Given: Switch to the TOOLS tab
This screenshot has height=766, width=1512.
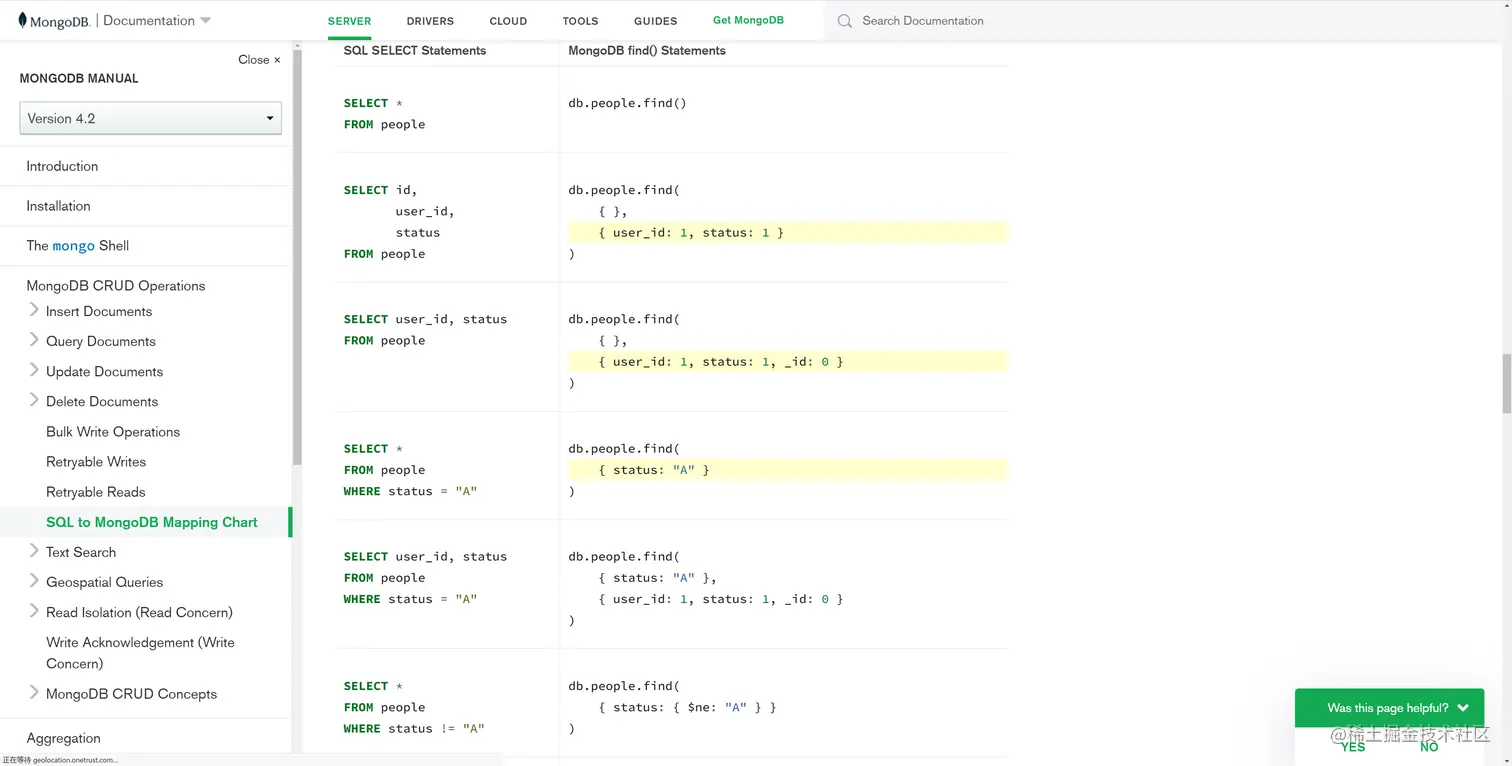Looking at the screenshot, I should pyautogui.click(x=580, y=21).
